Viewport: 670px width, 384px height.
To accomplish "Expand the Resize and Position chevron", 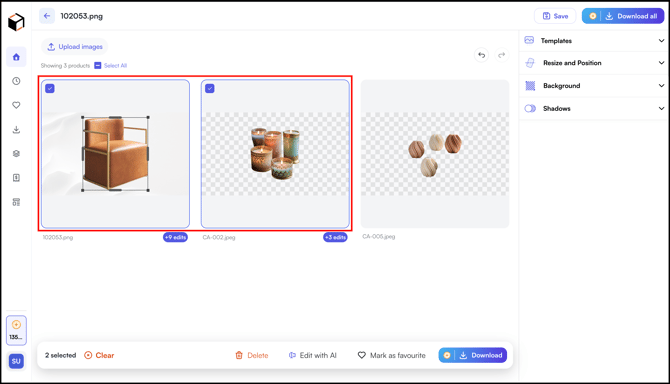I will tap(661, 63).
